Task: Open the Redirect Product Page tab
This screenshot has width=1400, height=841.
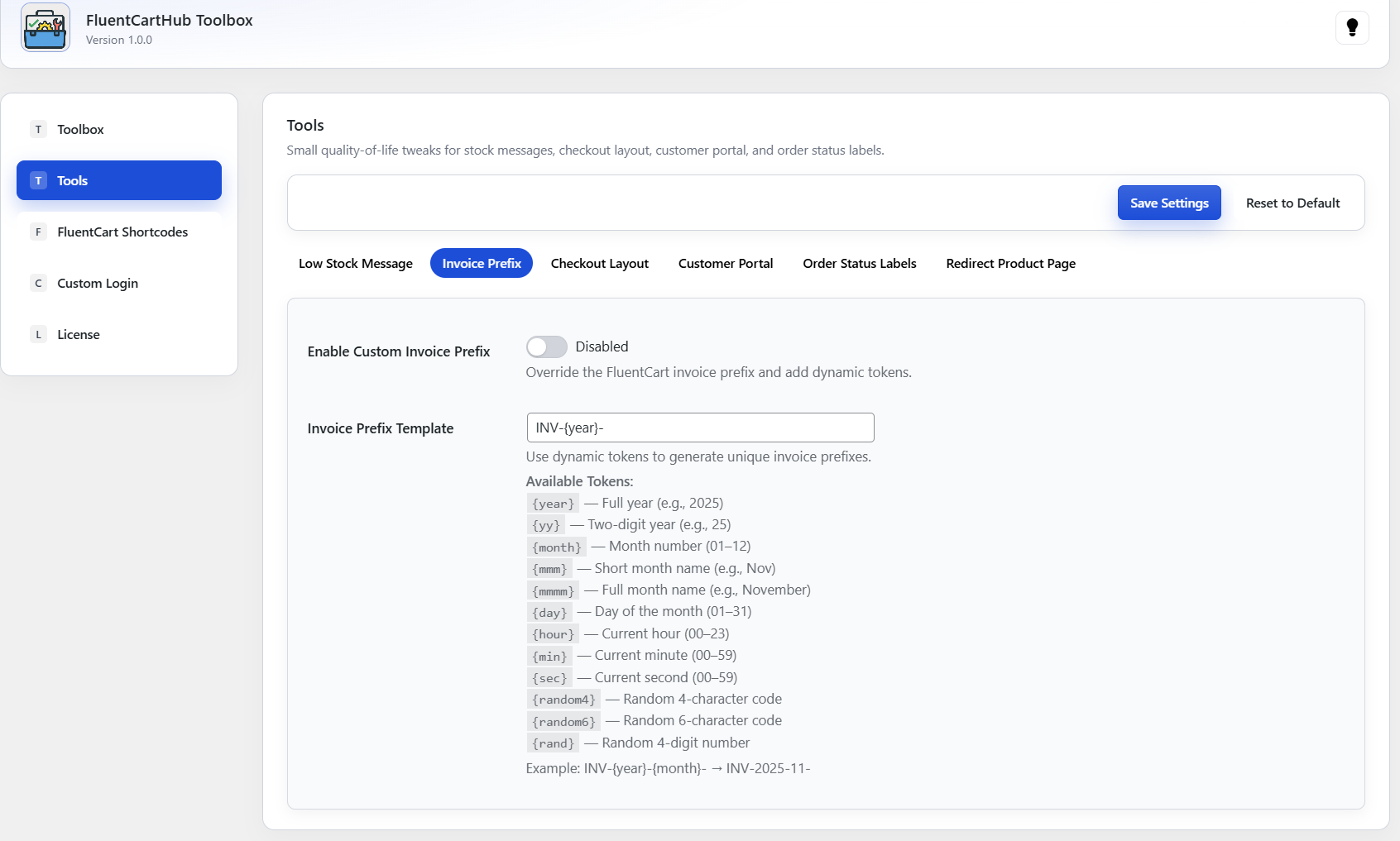Action: [1011, 264]
